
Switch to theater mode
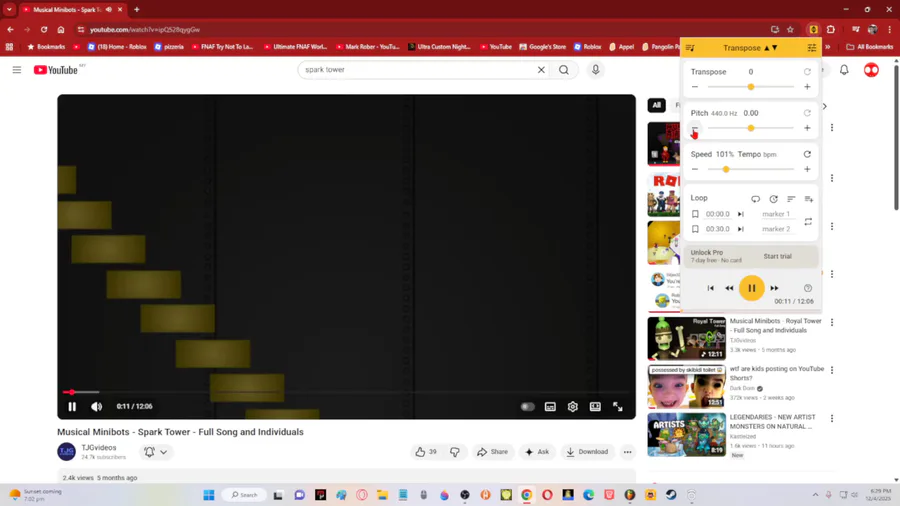595,406
